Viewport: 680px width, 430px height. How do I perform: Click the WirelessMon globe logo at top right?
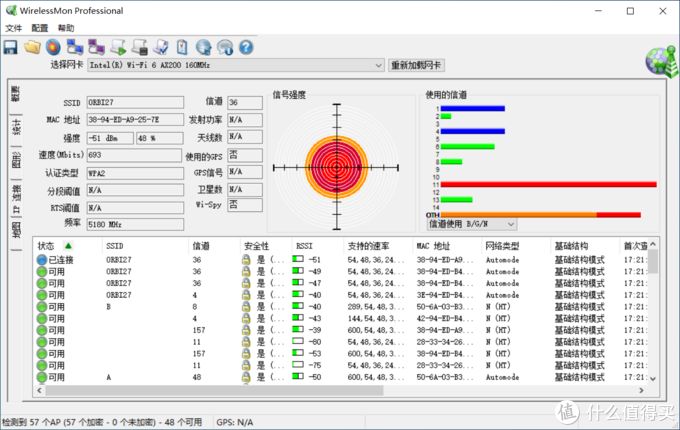coord(661,61)
